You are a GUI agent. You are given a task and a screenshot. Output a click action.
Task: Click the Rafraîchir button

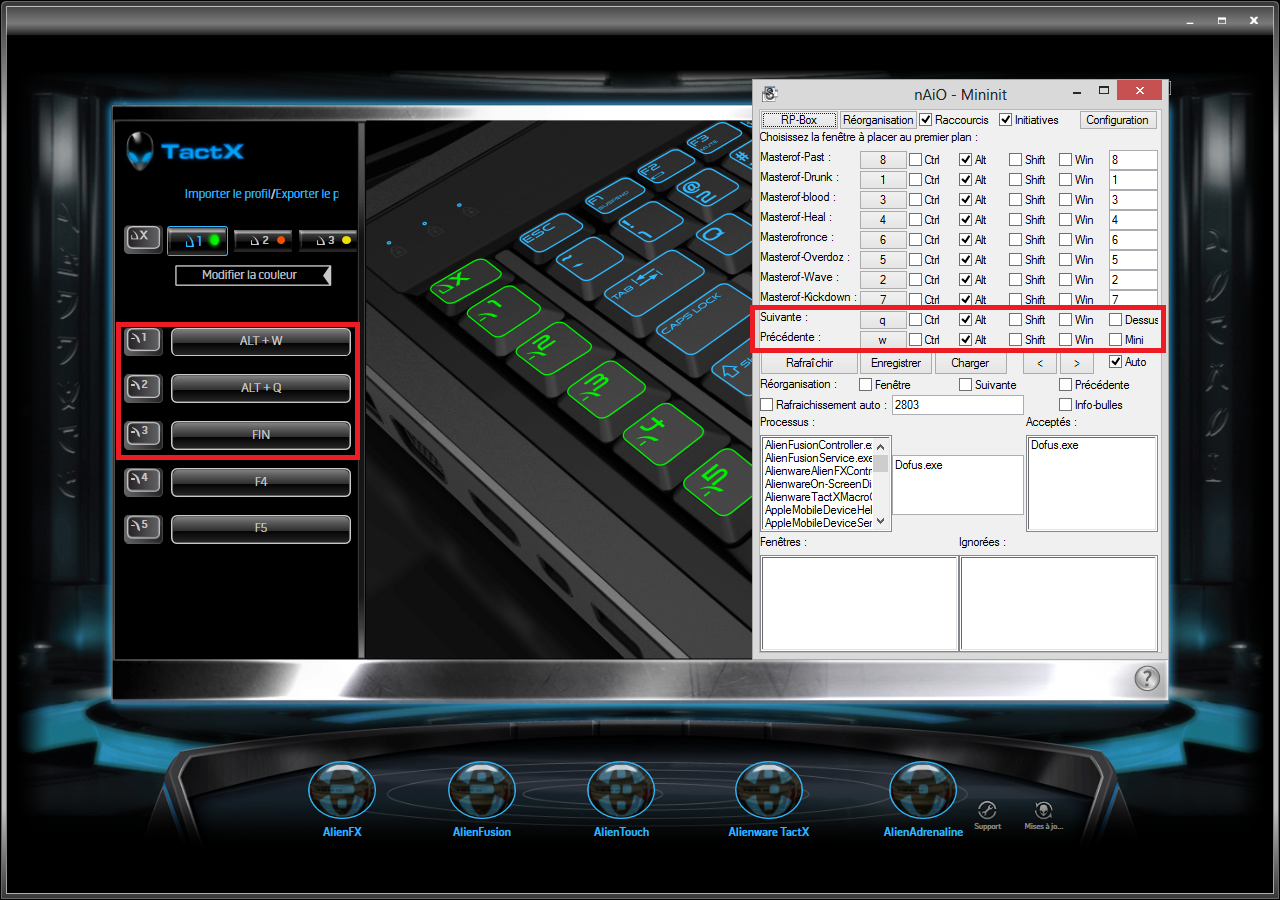809,363
